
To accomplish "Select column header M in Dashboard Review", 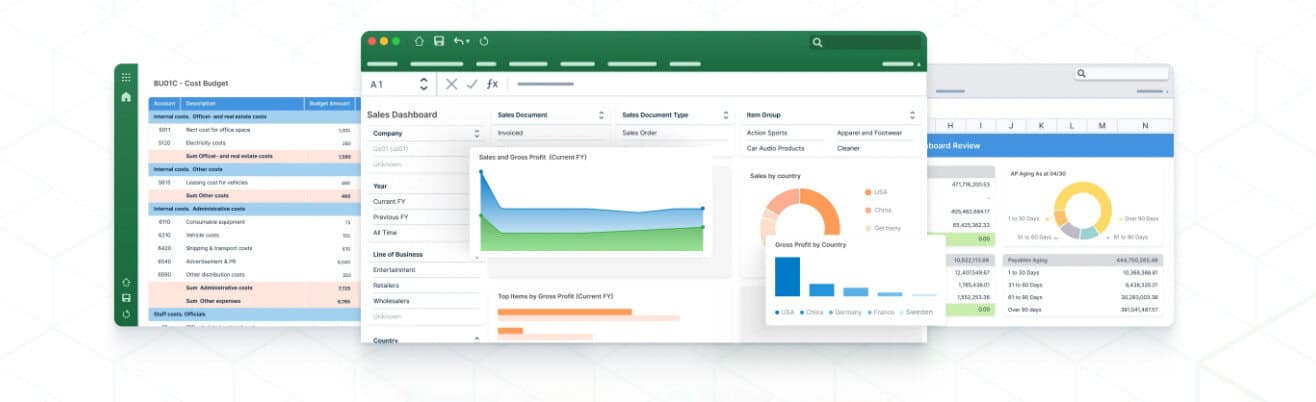I will [1102, 125].
